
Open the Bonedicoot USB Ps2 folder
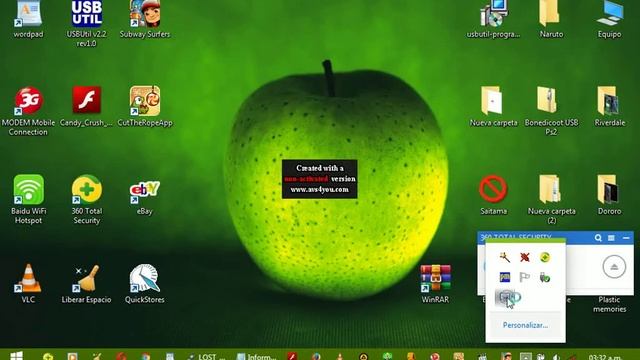tap(551, 111)
